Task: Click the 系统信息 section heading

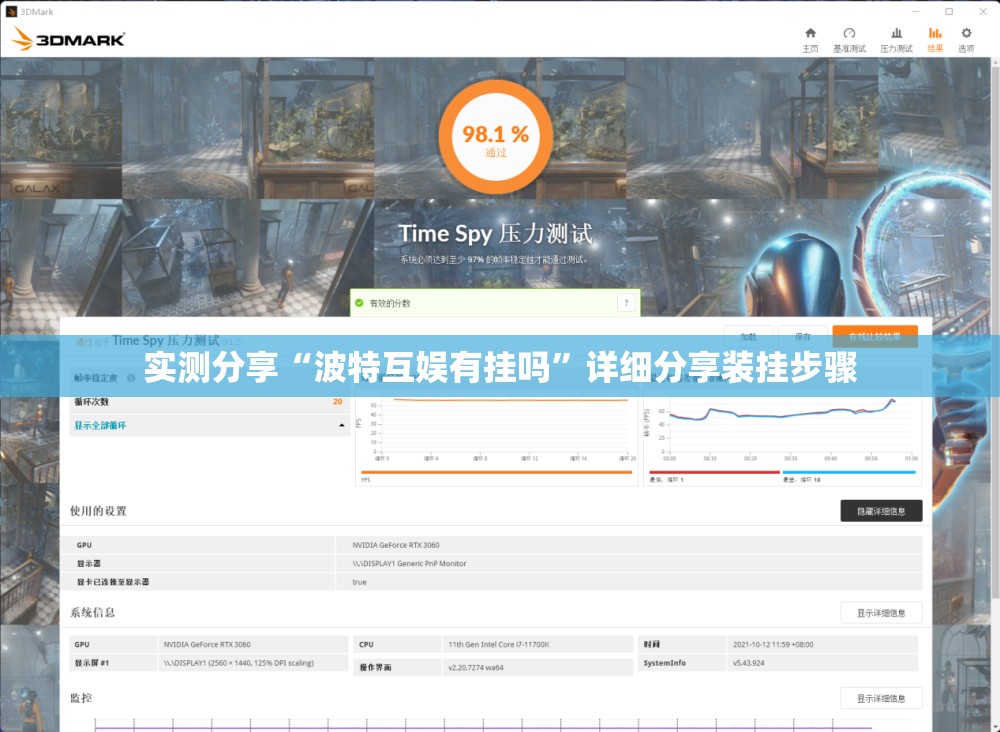Action: click(x=92, y=613)
